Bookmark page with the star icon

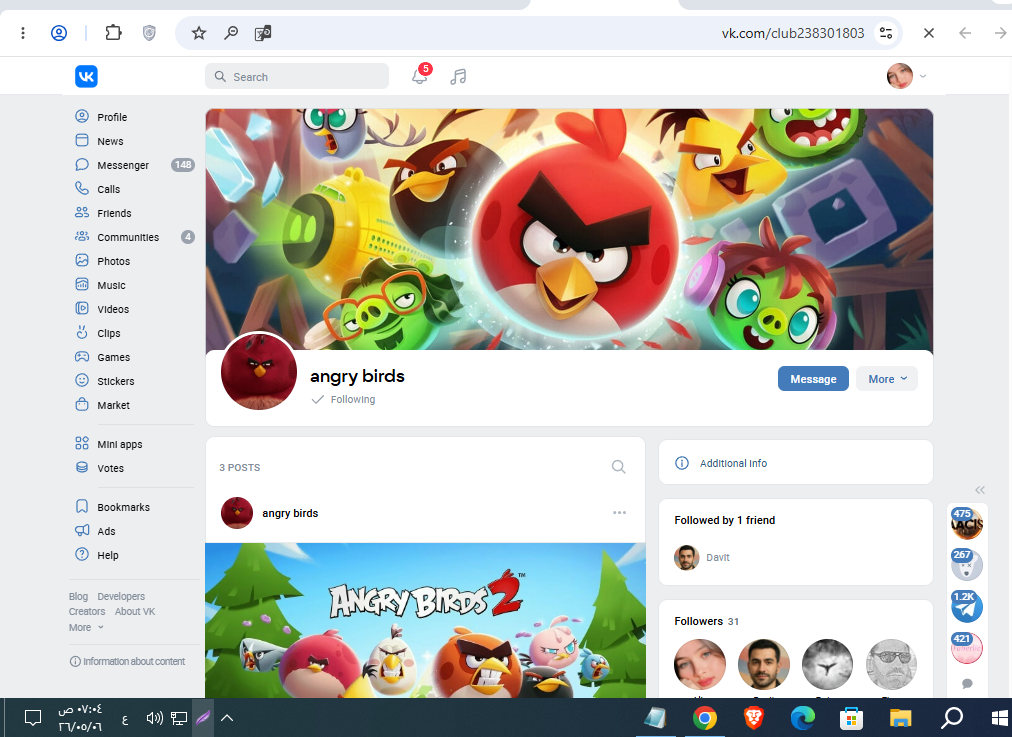pyautogui.click(x=199, y=33)
